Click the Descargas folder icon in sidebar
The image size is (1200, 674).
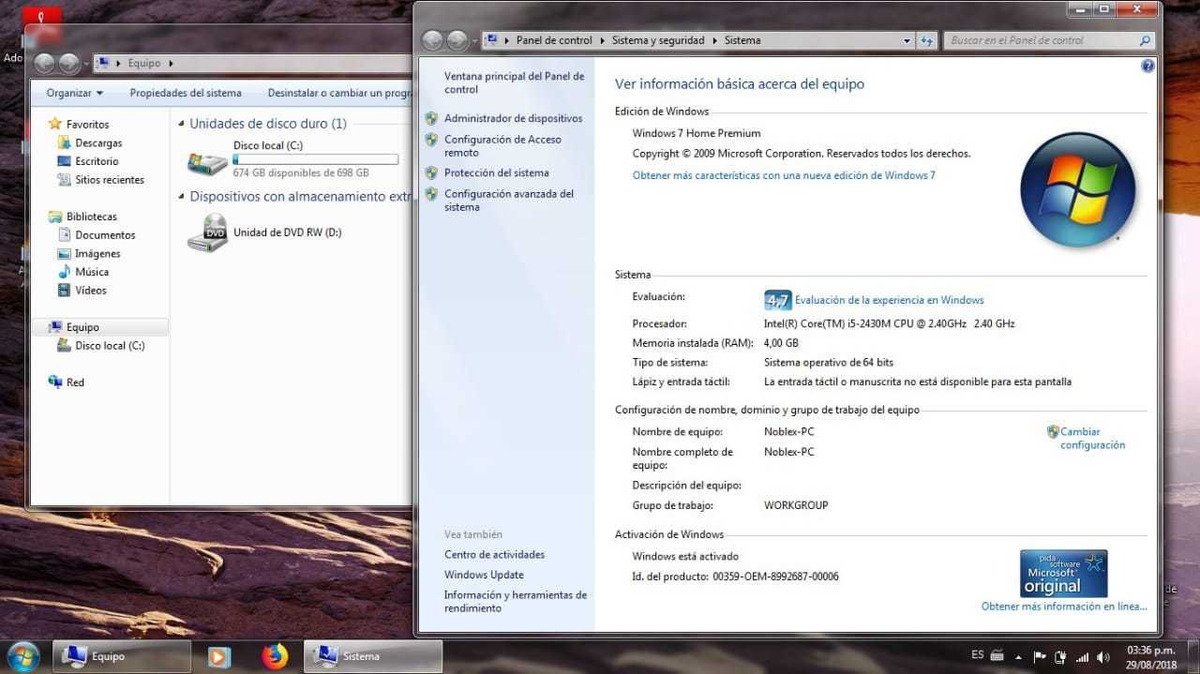coord(64,143)
